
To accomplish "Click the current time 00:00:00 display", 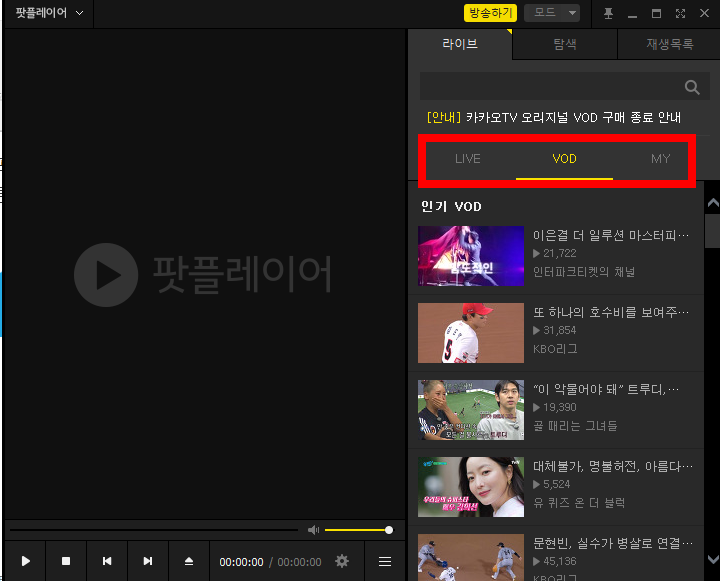I will [241, 562].
